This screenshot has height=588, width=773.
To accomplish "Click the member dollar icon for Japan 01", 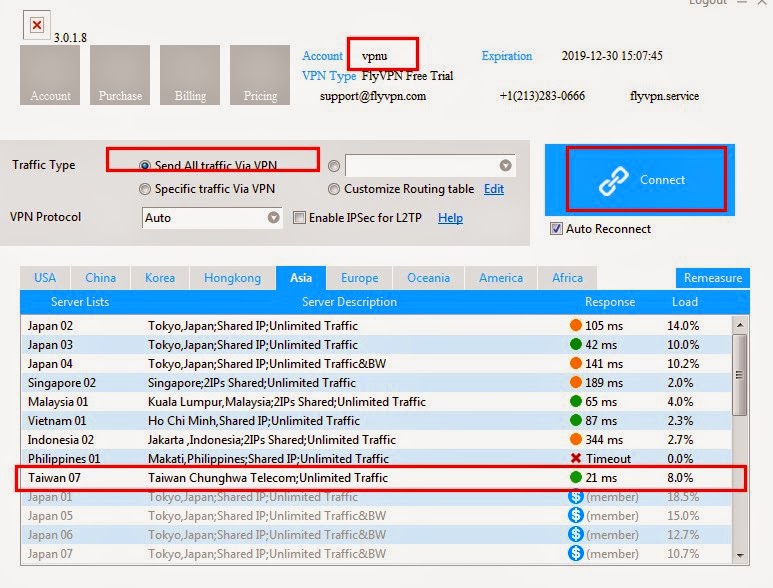I will 575,496.
